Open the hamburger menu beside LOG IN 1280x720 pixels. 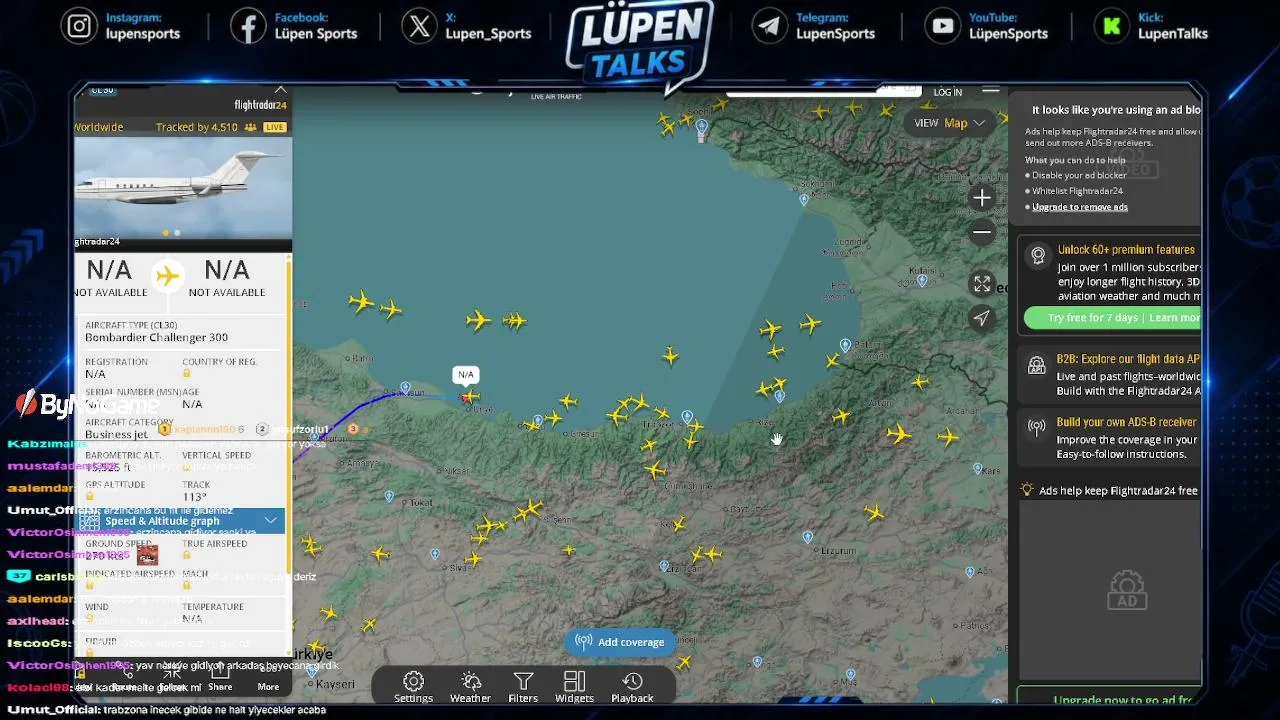click(990, 91)
